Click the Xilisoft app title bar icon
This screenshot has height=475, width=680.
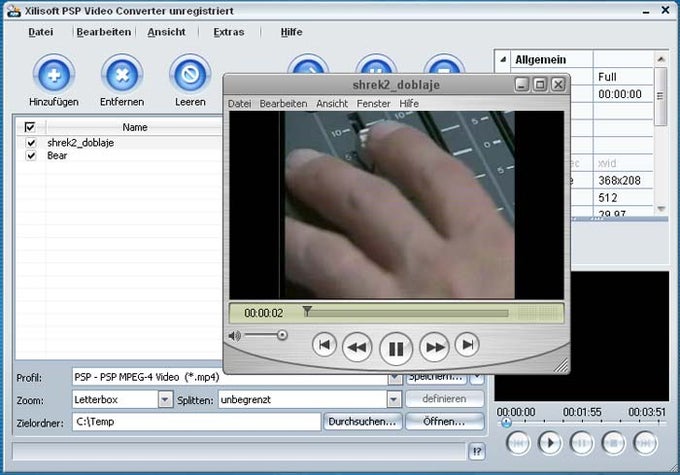(13, 11)
